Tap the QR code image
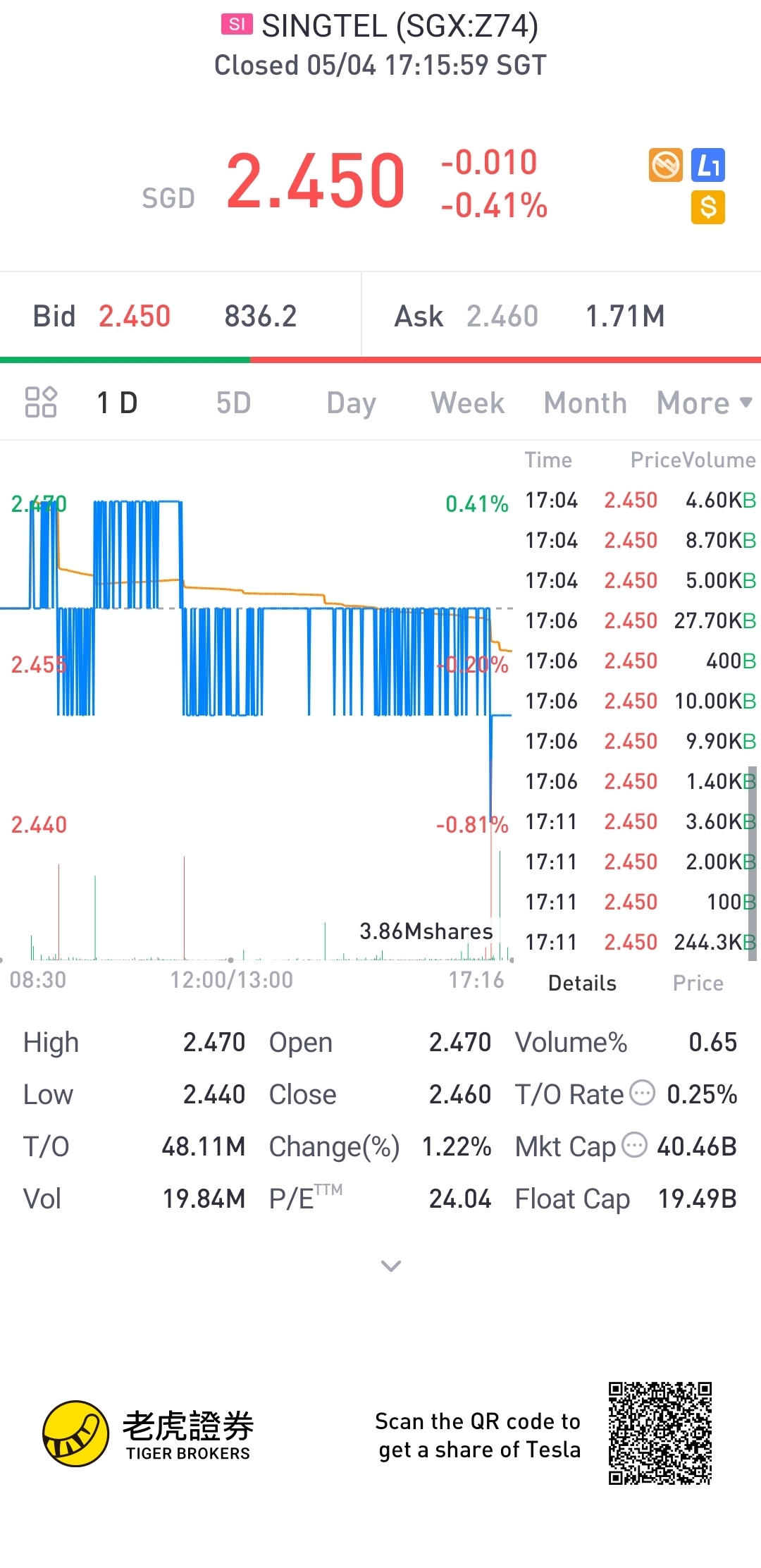Viewport: 761px width, 1568px height. point(660,1433)
